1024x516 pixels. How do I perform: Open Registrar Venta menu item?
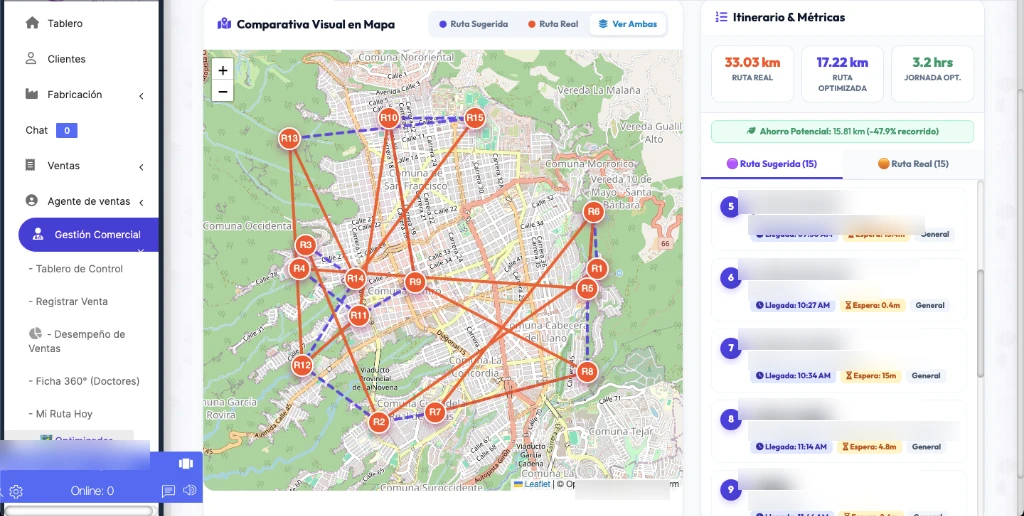point(68,301)
